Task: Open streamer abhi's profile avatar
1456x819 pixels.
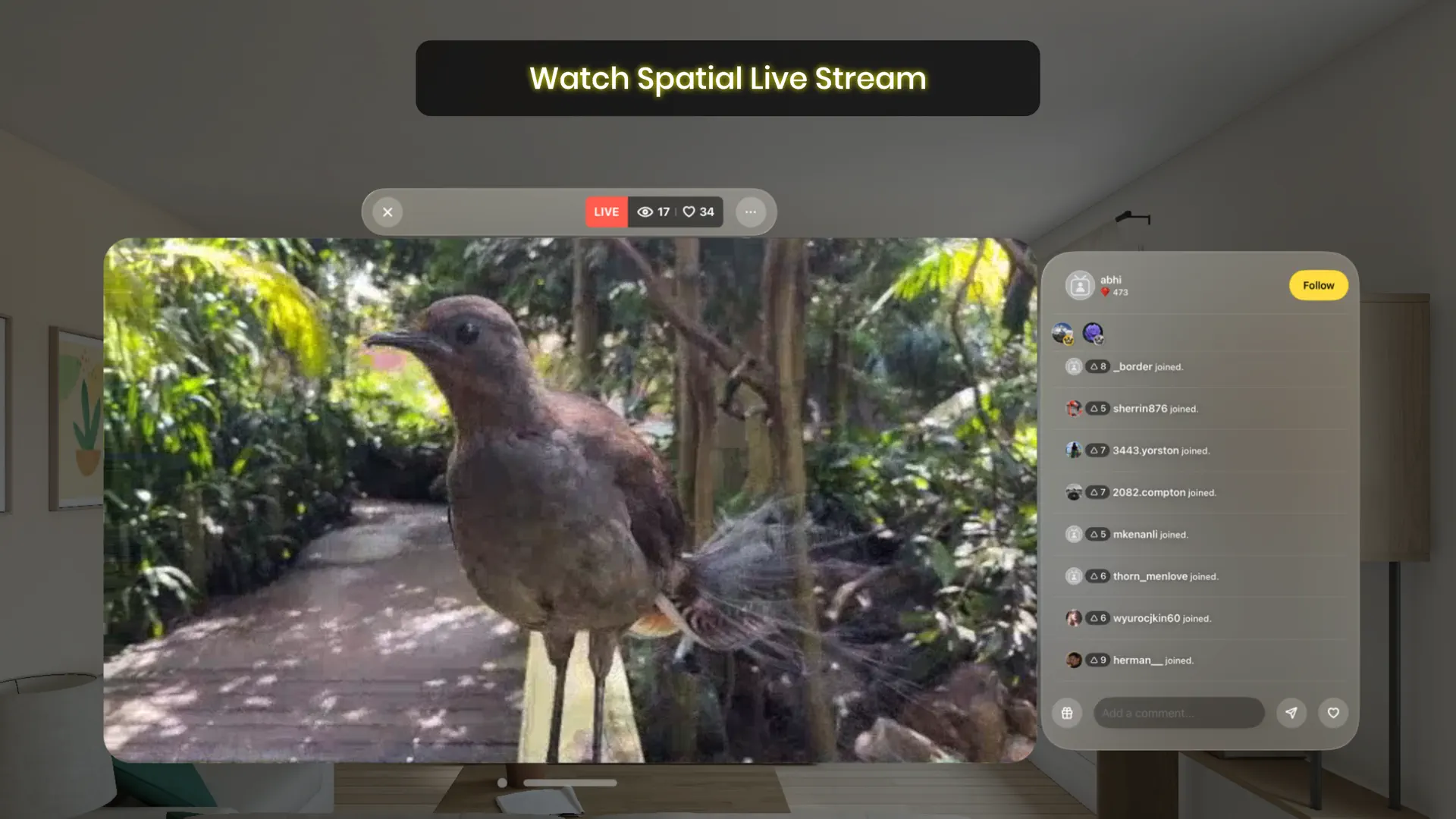Action: point(1079,285)
